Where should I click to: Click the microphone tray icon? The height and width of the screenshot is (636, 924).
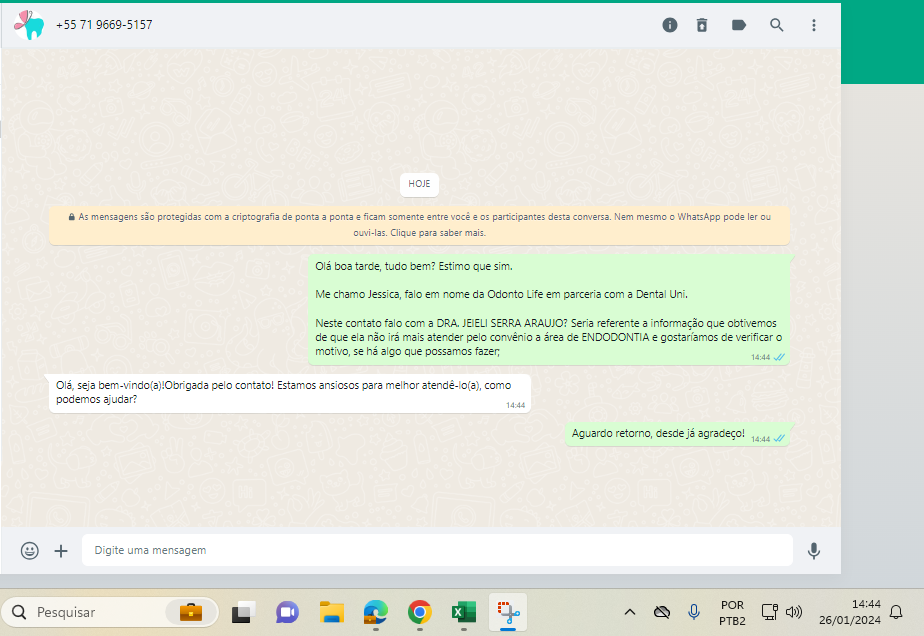[694, 612]
